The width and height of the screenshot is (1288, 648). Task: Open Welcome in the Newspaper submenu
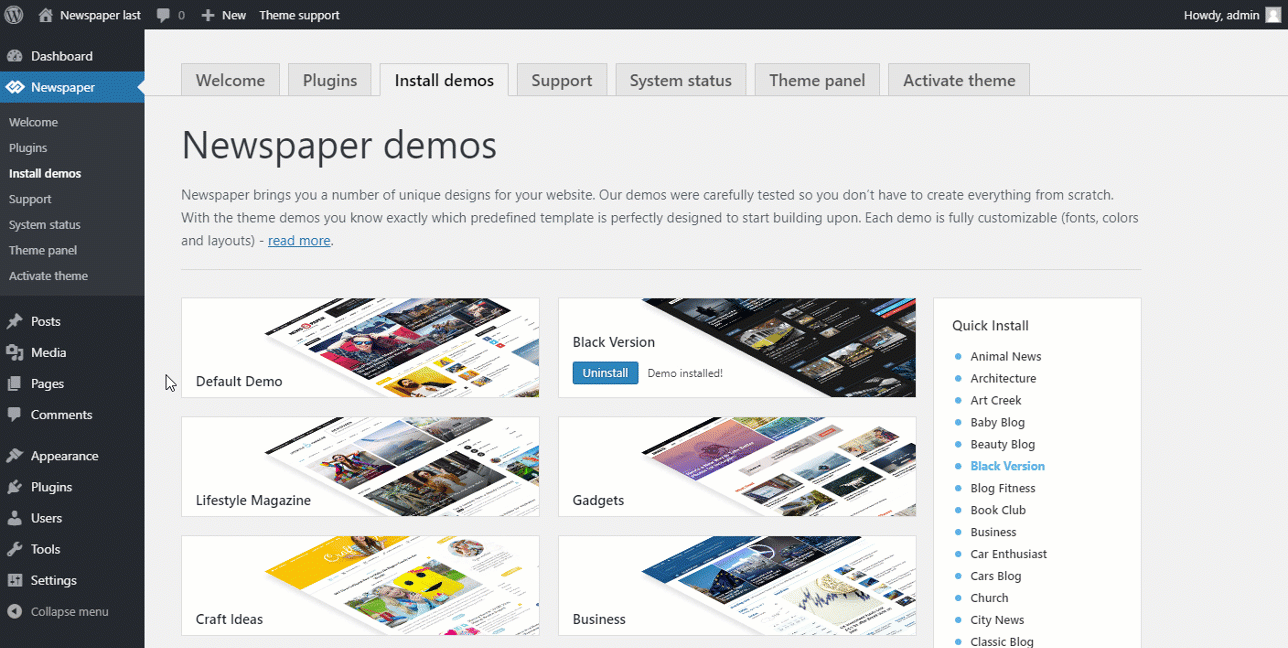point(33,122)
